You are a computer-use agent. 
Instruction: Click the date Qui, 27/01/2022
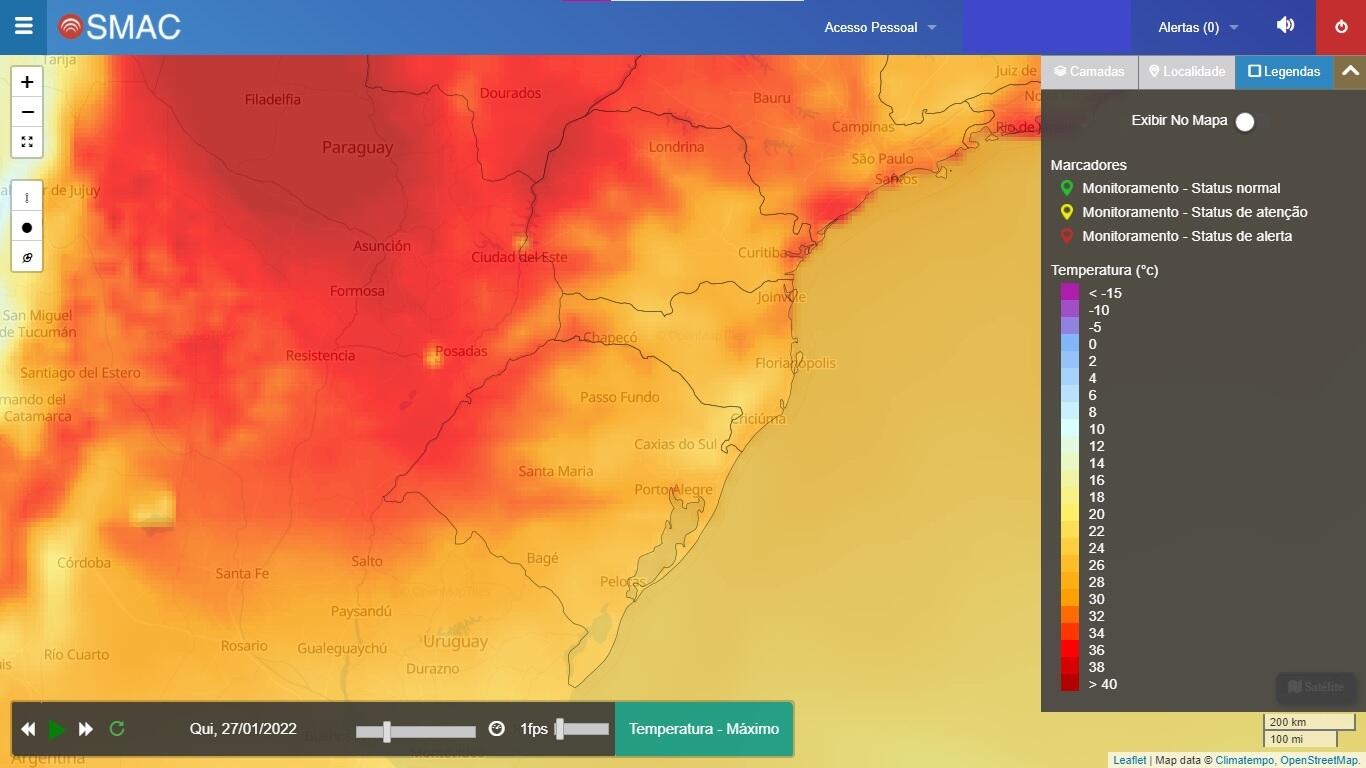[x=243, y=729]
